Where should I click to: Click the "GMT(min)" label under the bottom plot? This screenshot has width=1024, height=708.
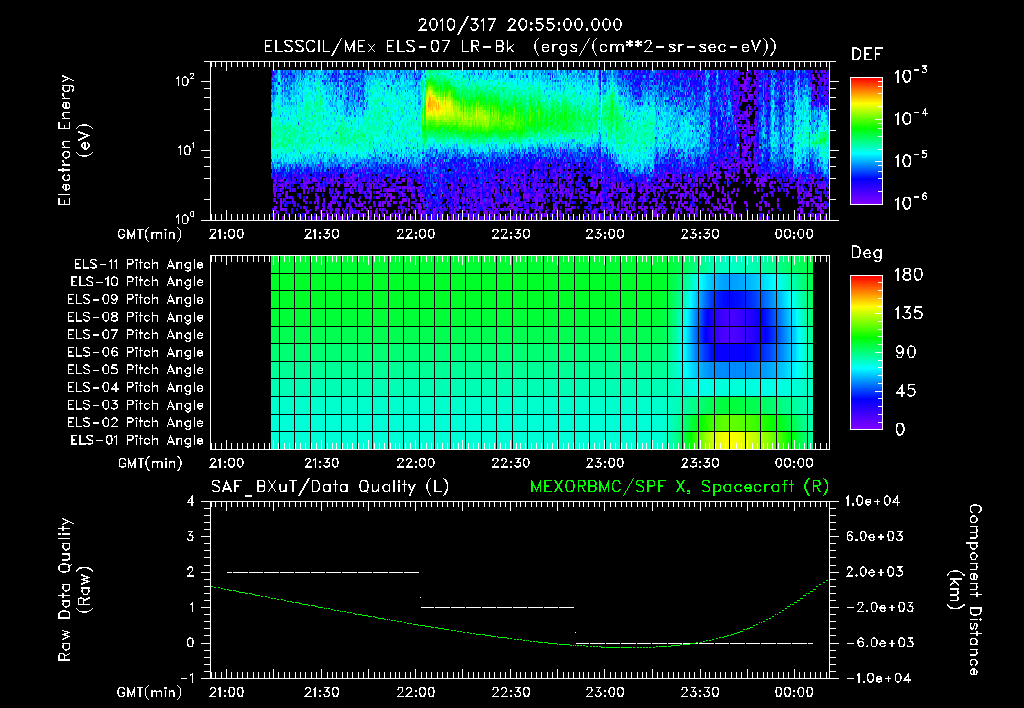pyautogui.click(x=150, y=692)
